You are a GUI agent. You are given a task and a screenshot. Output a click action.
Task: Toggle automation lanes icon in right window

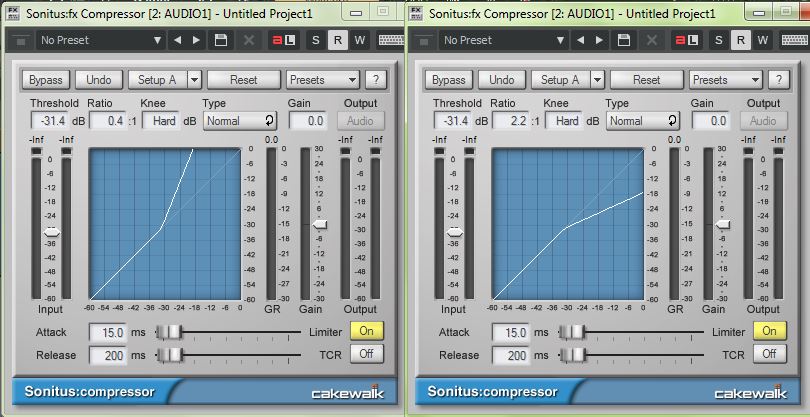tap(687, 40)
